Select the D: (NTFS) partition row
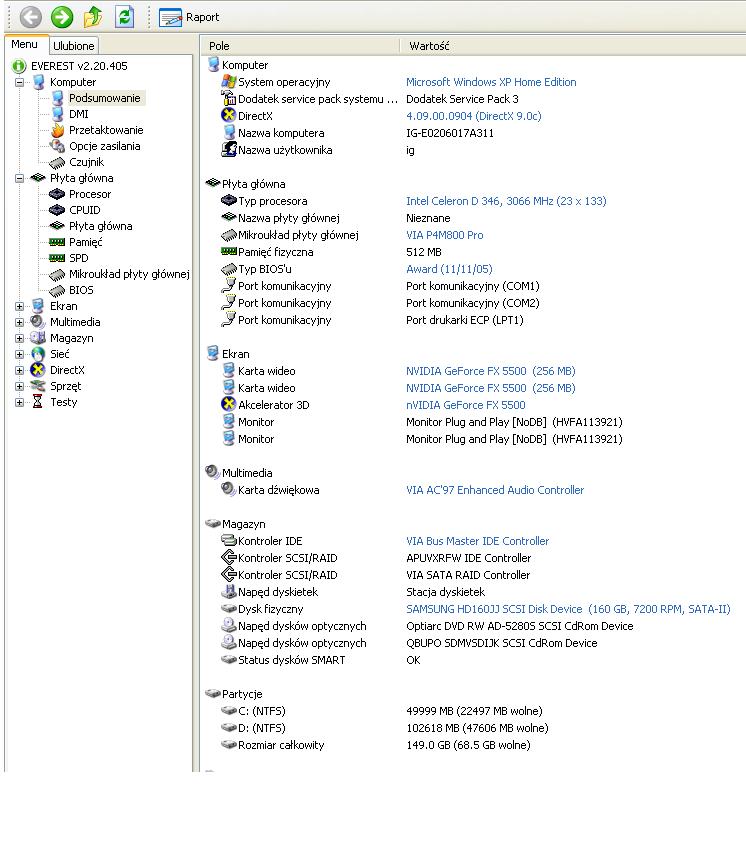Image resolution: width=746 pixels, height=854 pixels. 473,728
